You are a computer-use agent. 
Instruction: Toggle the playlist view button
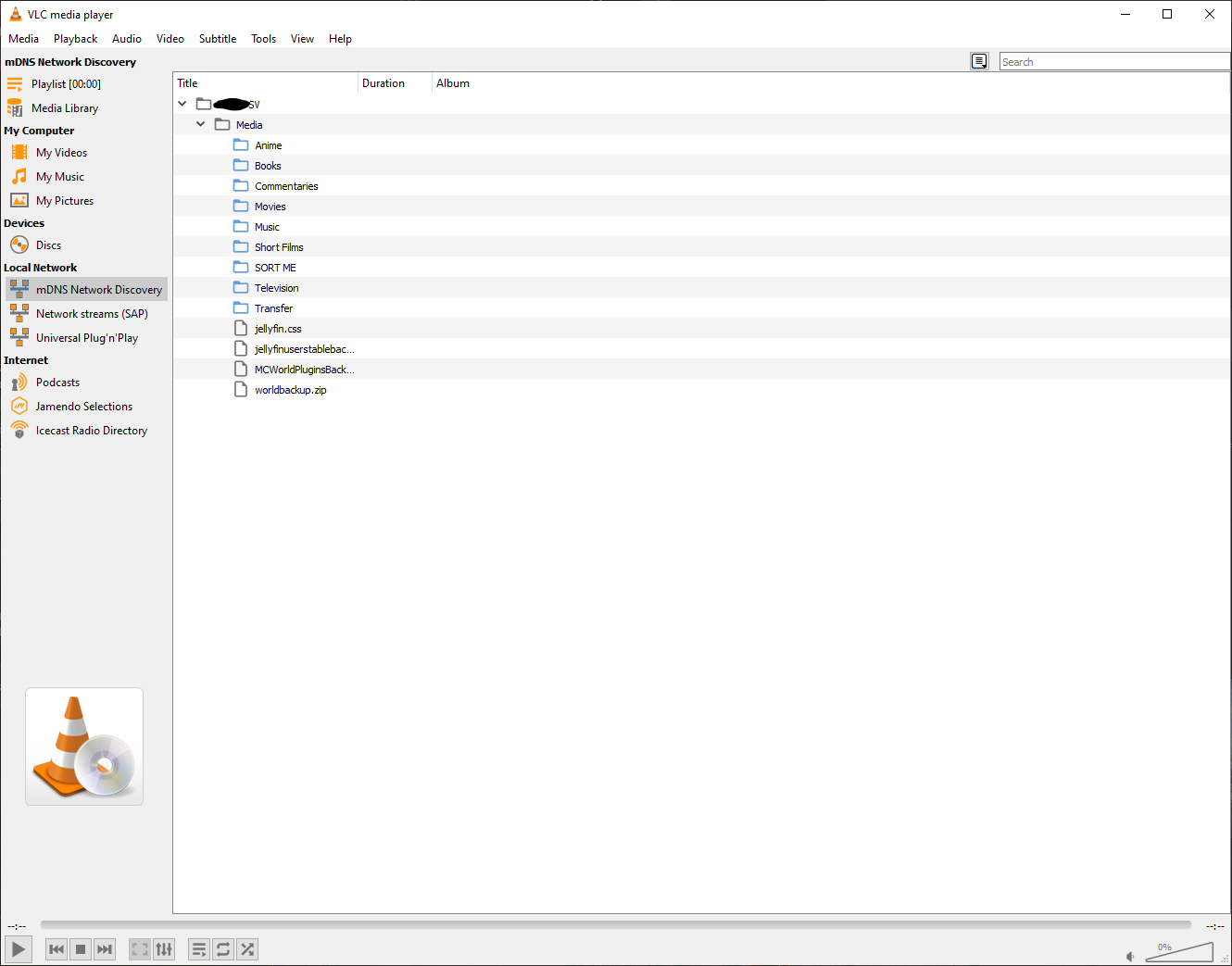pyautogui.click(x=199, y=949)
